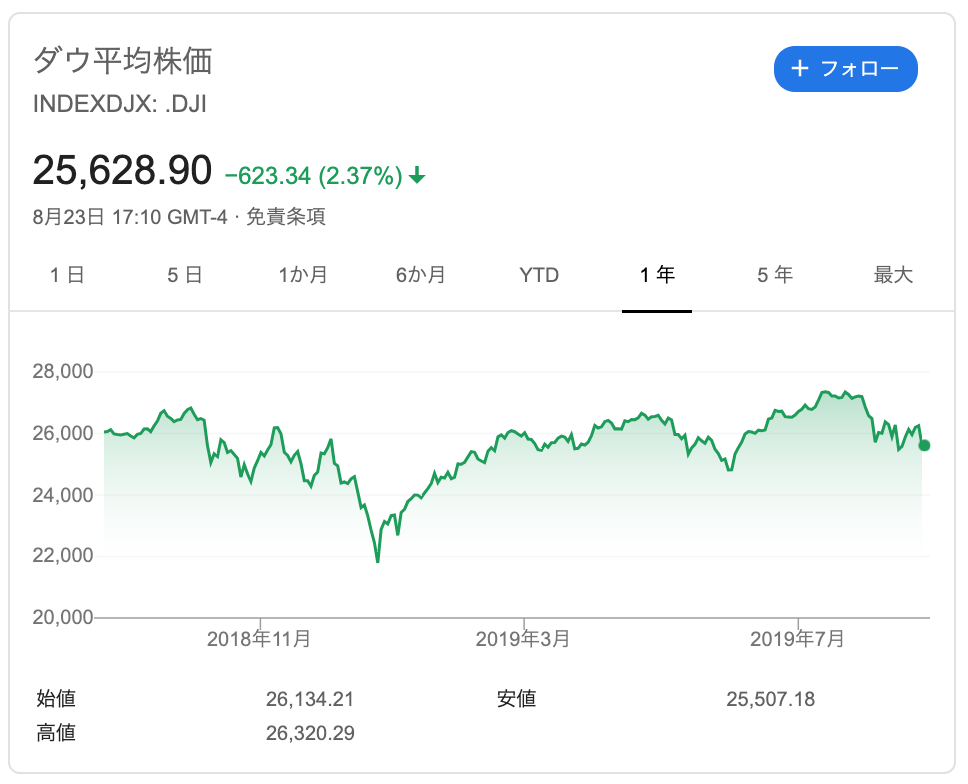Click the ダウ平均株価 title

tap(123, 60)
